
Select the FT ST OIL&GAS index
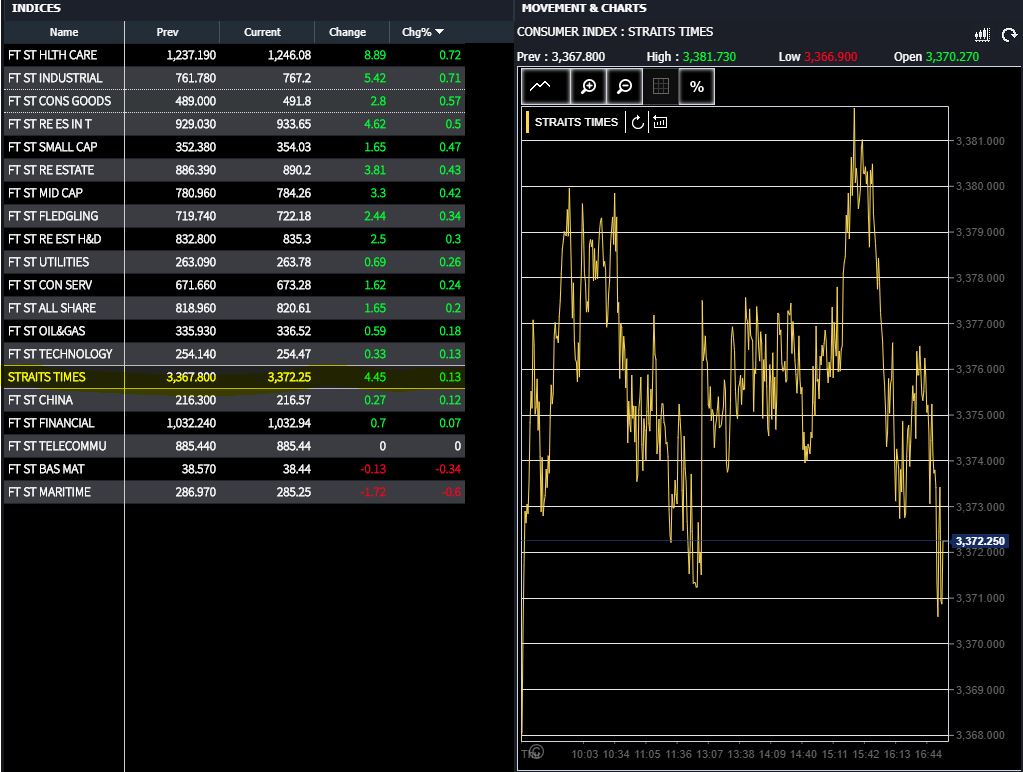(x=234, y=331)
